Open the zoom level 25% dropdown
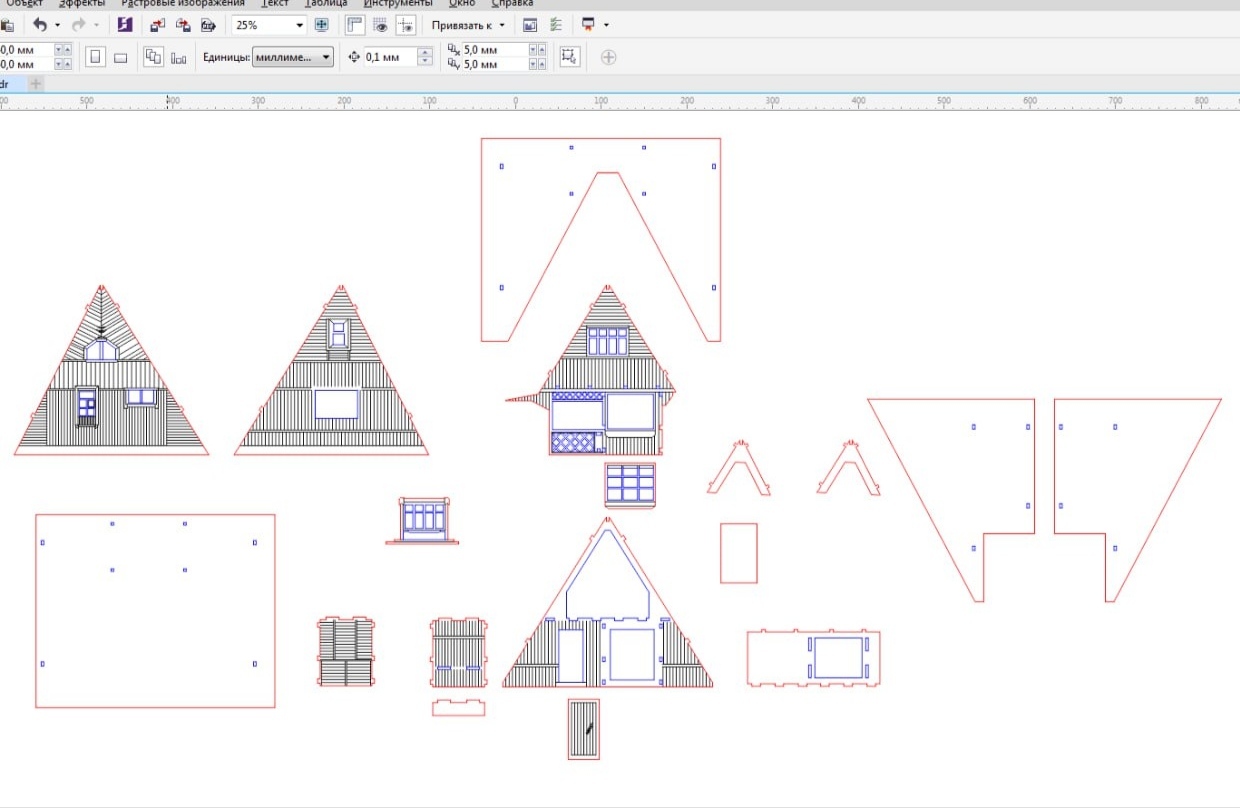 [299, 25]
